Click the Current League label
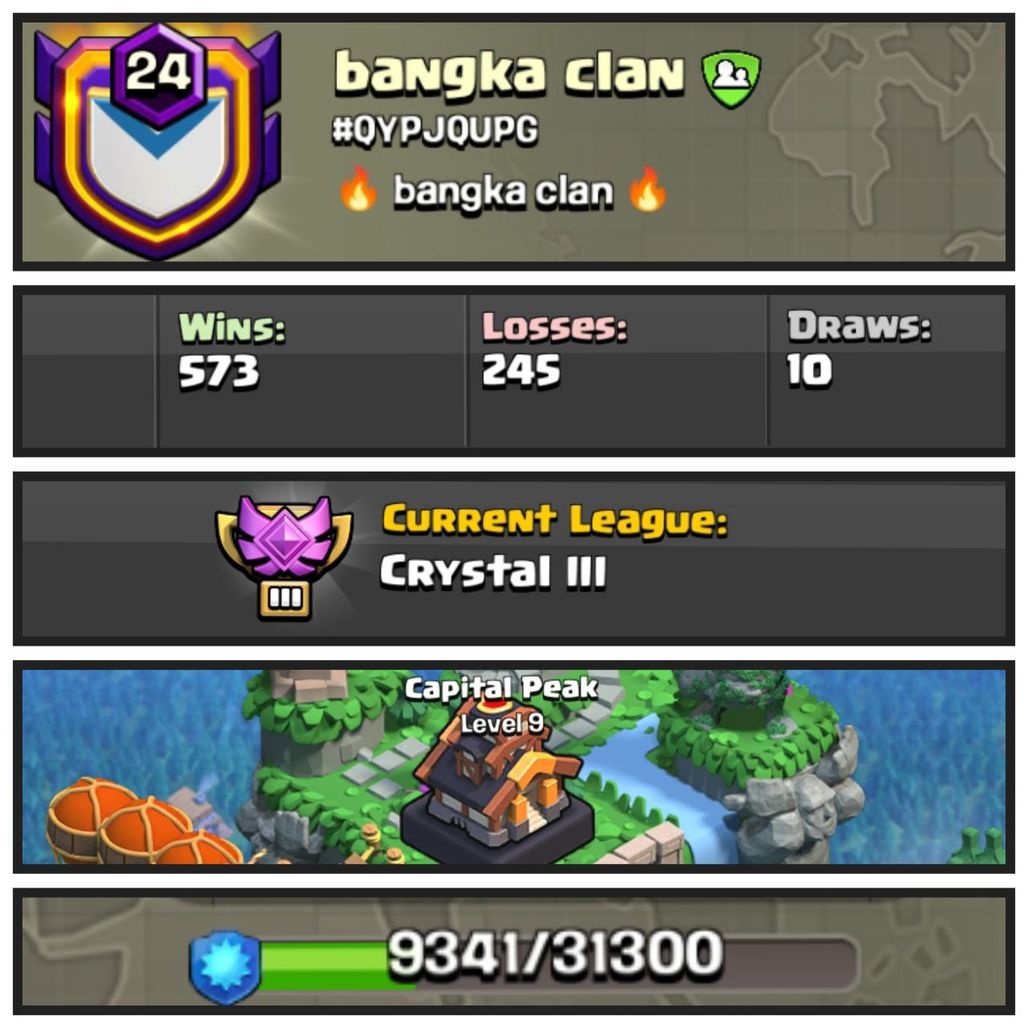 coord(555,522)
